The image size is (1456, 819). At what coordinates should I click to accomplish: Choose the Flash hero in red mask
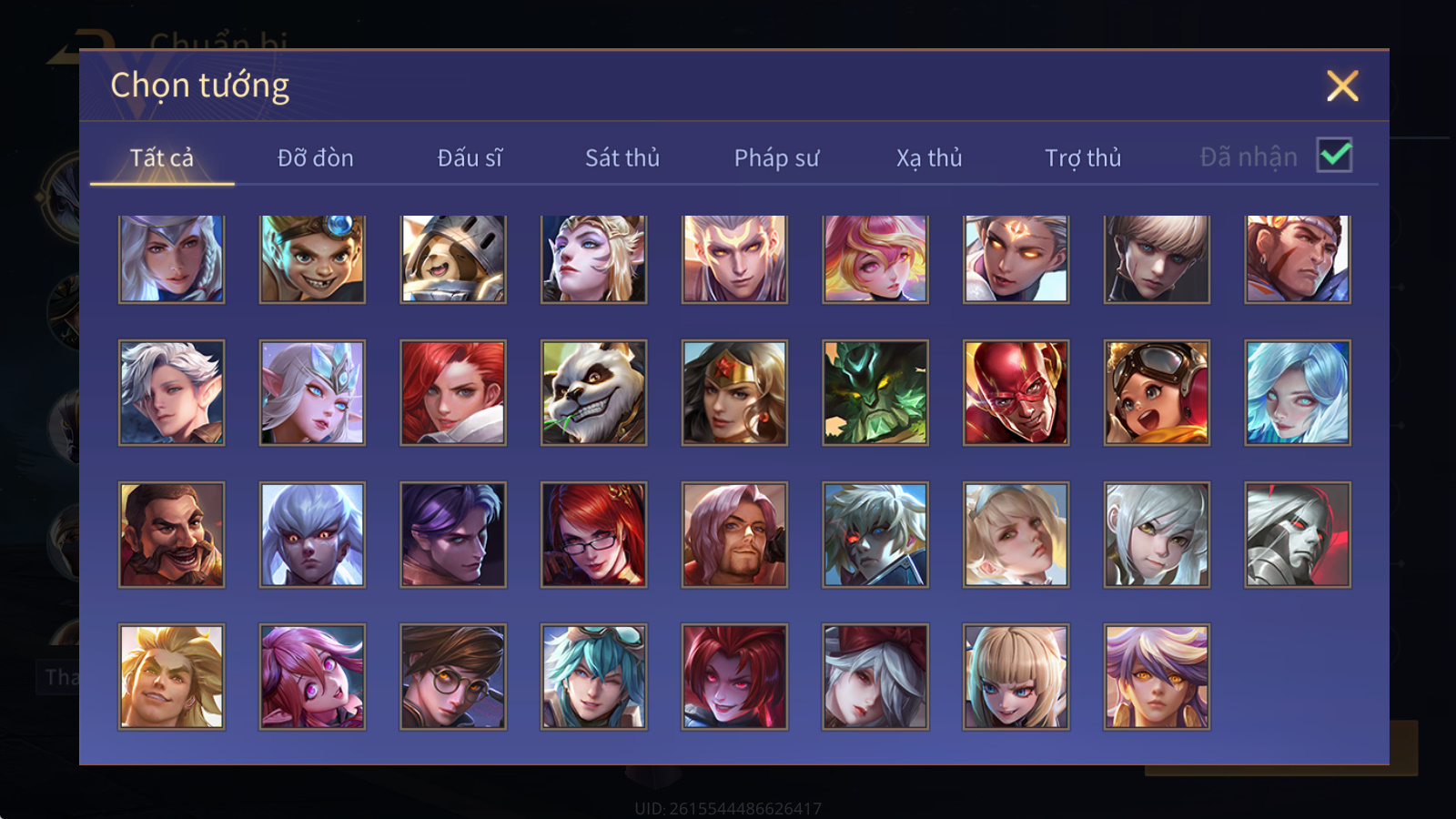coord(1016,393)
